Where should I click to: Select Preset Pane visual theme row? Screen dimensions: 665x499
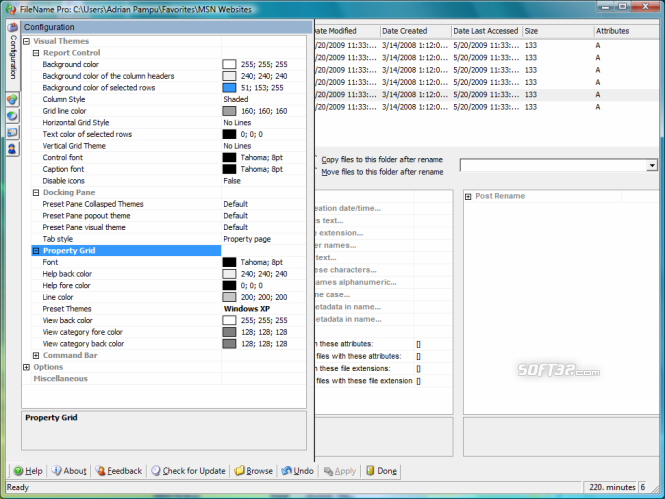[x=168, y=227]
